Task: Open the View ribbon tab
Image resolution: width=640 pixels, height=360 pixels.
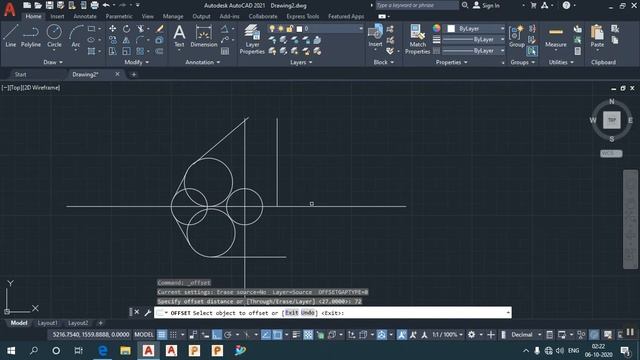Action: 148,16
